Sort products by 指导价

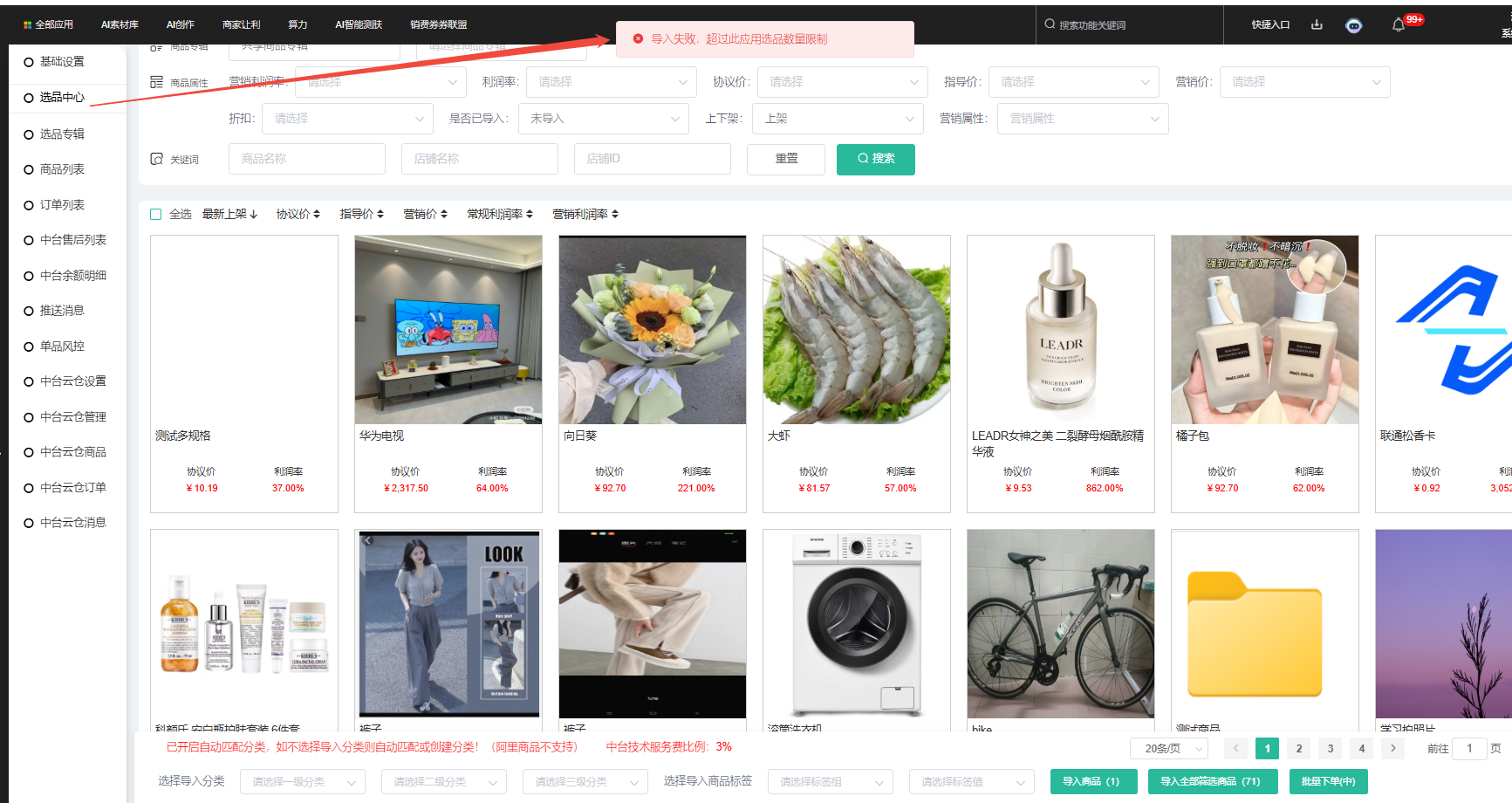362,214
